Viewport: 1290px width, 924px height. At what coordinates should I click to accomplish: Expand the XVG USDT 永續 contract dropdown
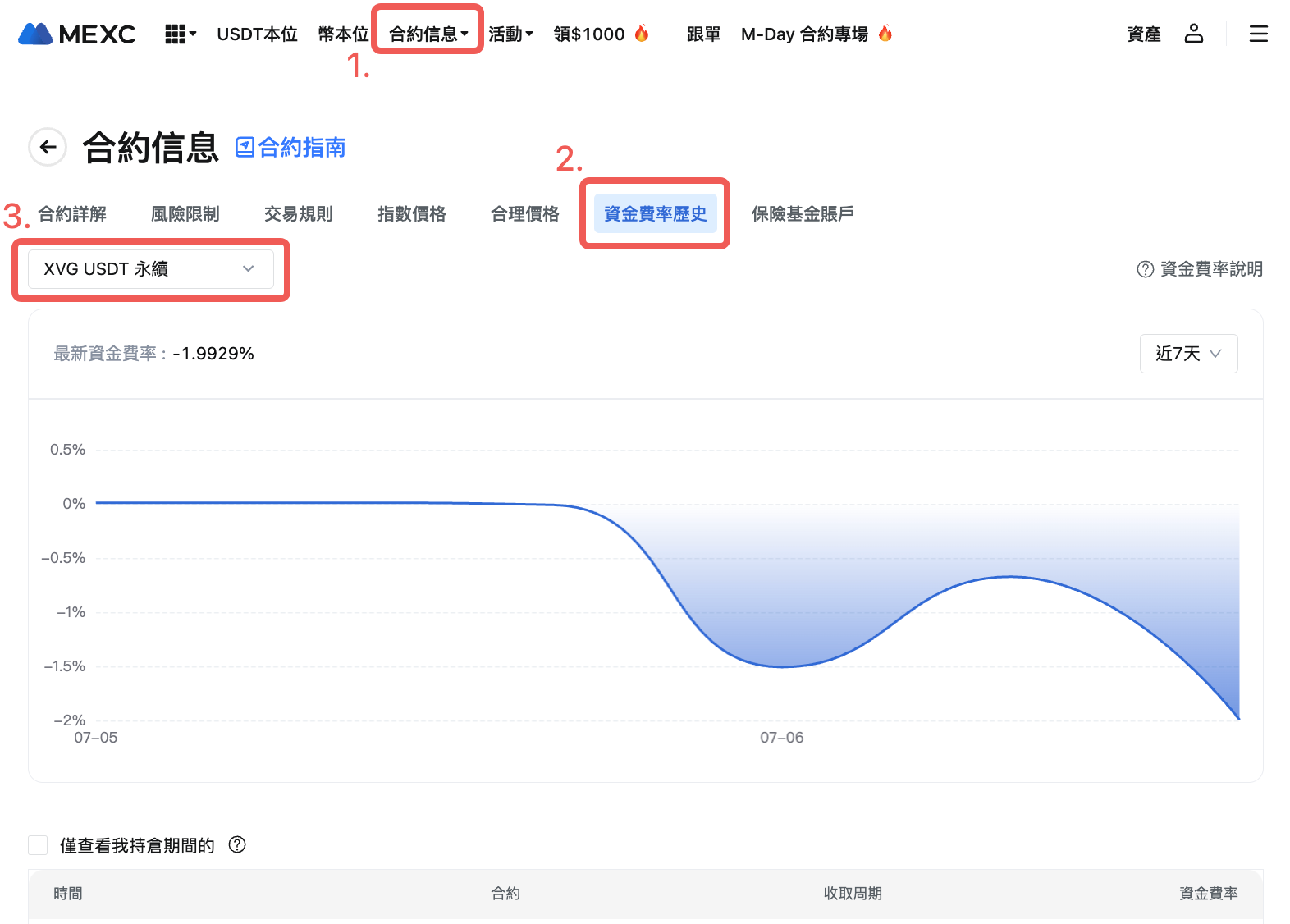151,269
